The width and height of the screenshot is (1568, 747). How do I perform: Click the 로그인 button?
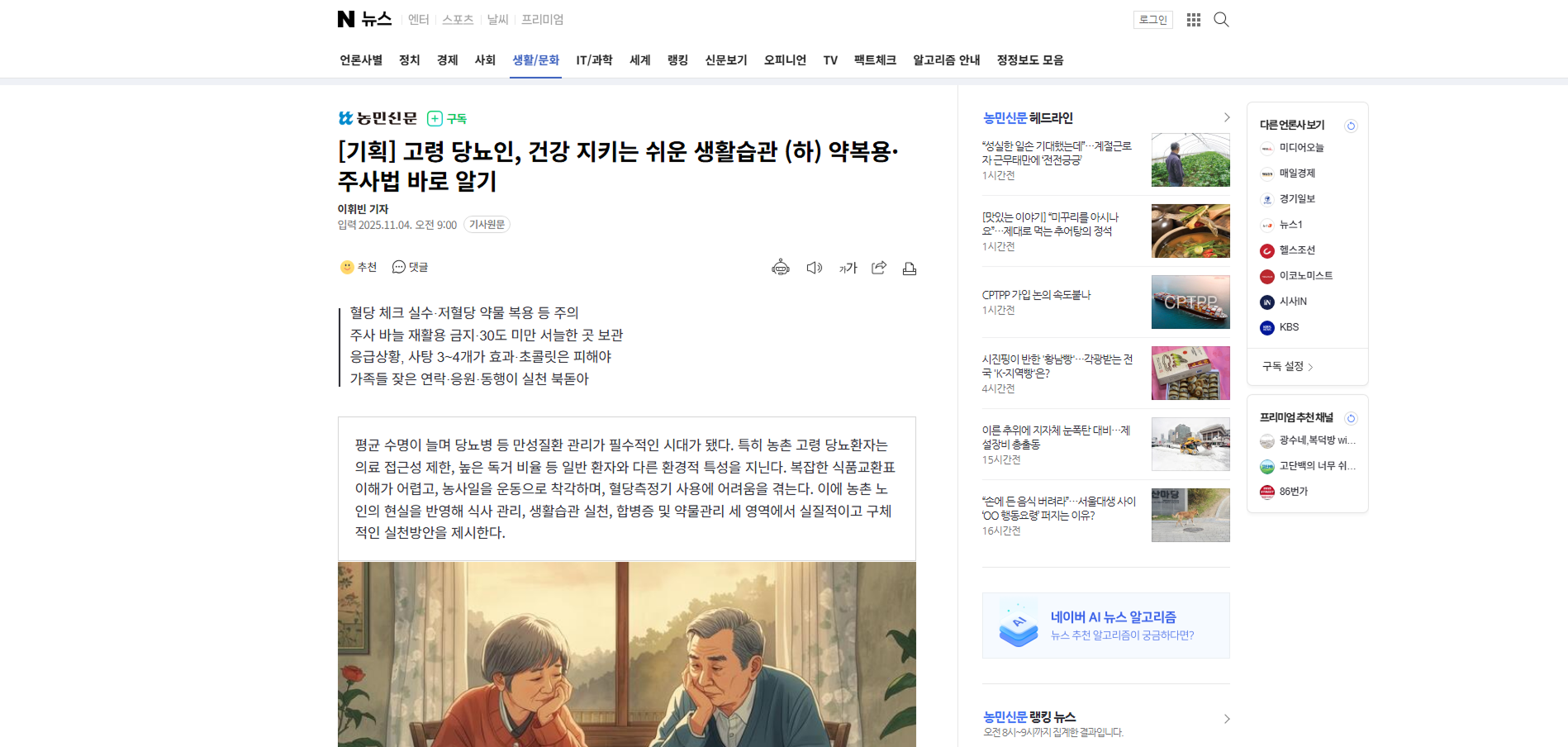tap(1153, 20)
